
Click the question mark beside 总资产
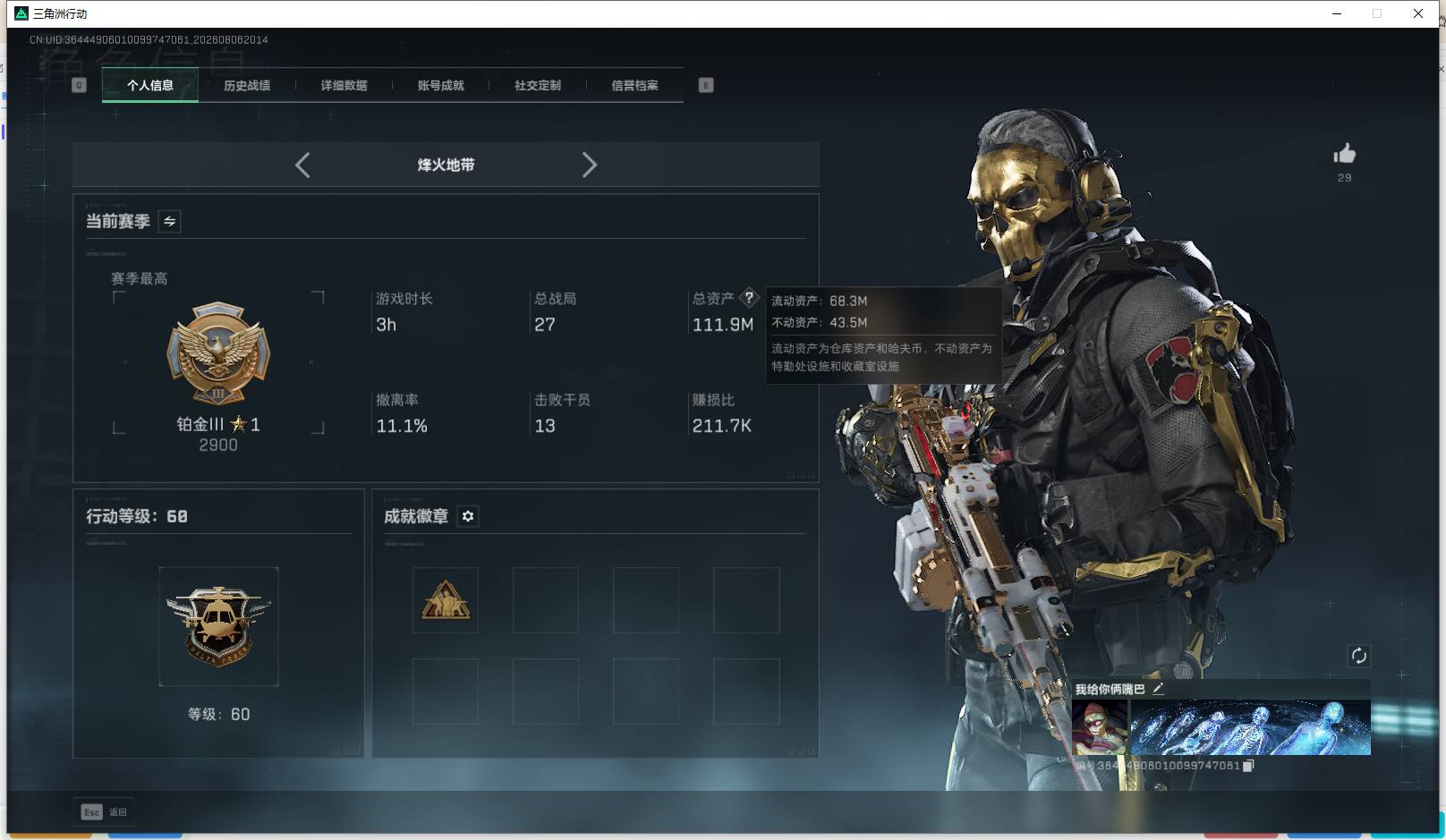pos(749,298)
